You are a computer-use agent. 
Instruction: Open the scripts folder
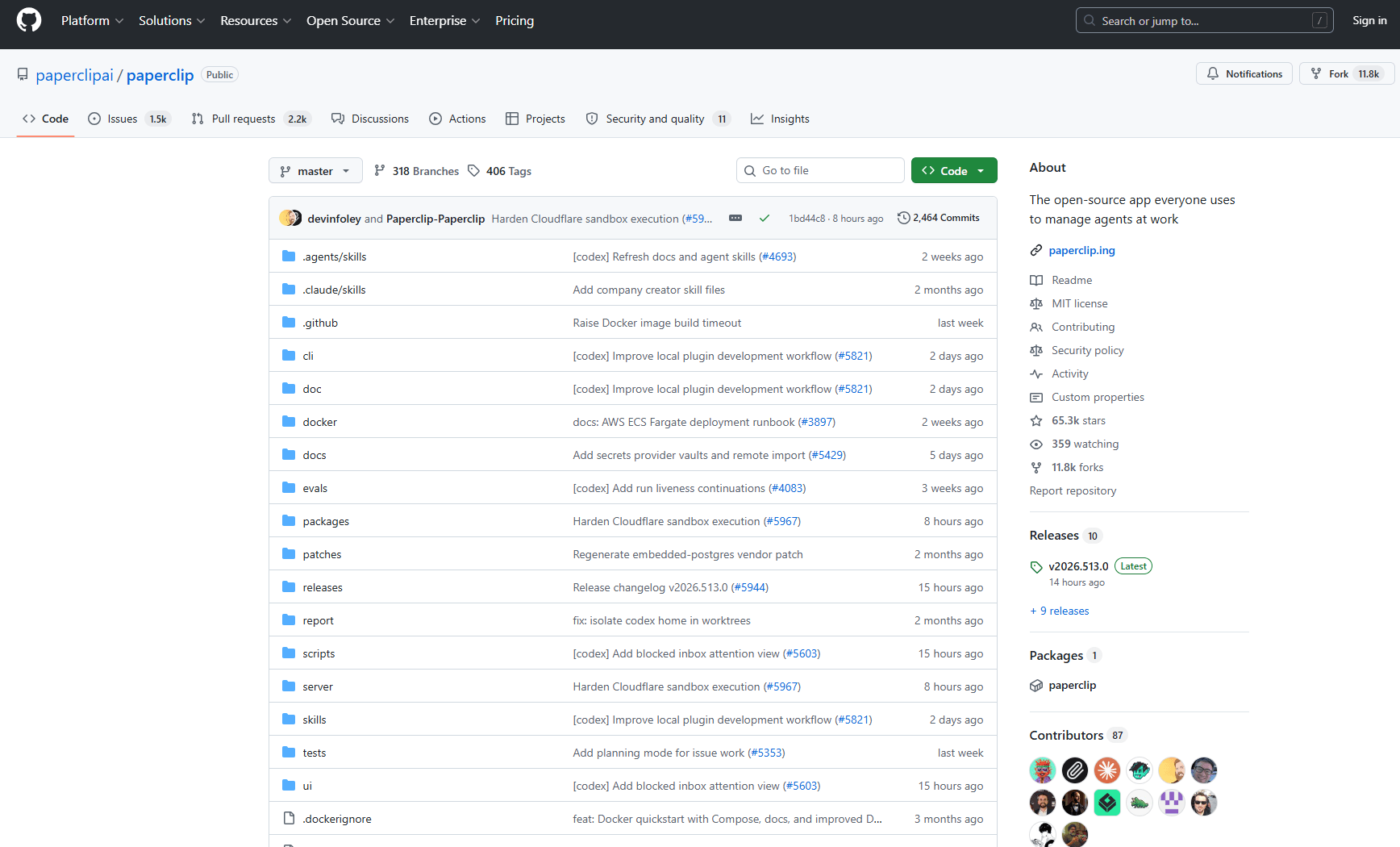(x=319, y=654)
